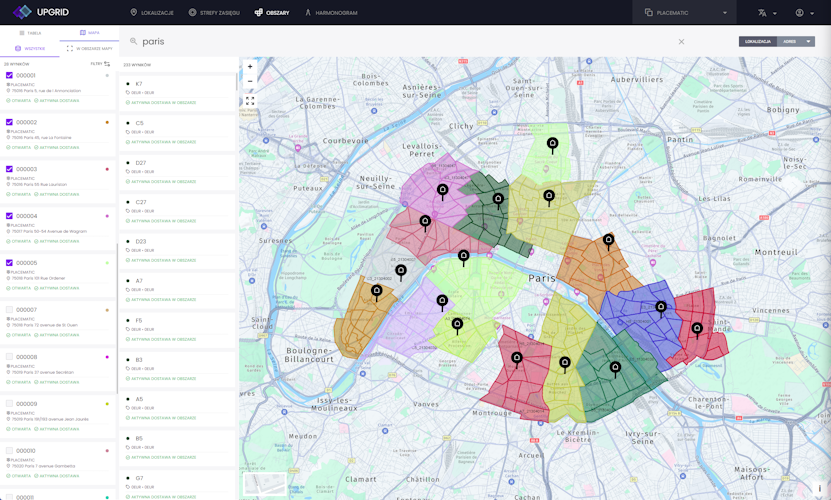The image size is (831, 500).
Task: Switch to the Tabela tab
Action: [30, 33]
